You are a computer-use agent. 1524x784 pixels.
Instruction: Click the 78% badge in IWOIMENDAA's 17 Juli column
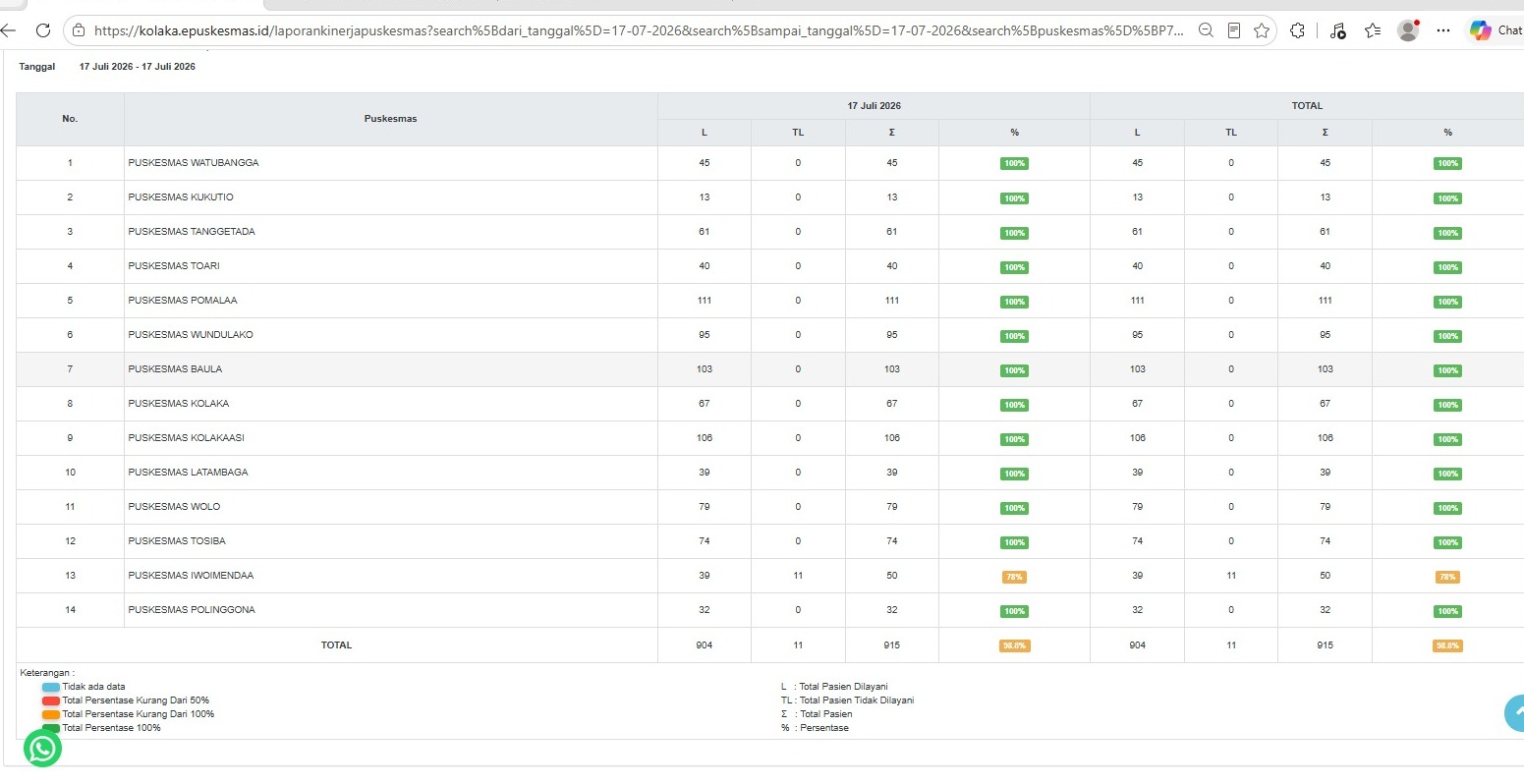tap(1014, 577)
